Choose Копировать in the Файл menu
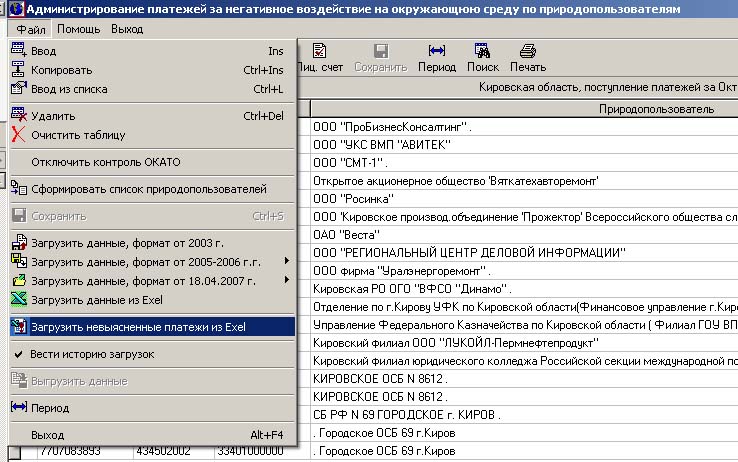 62,70
